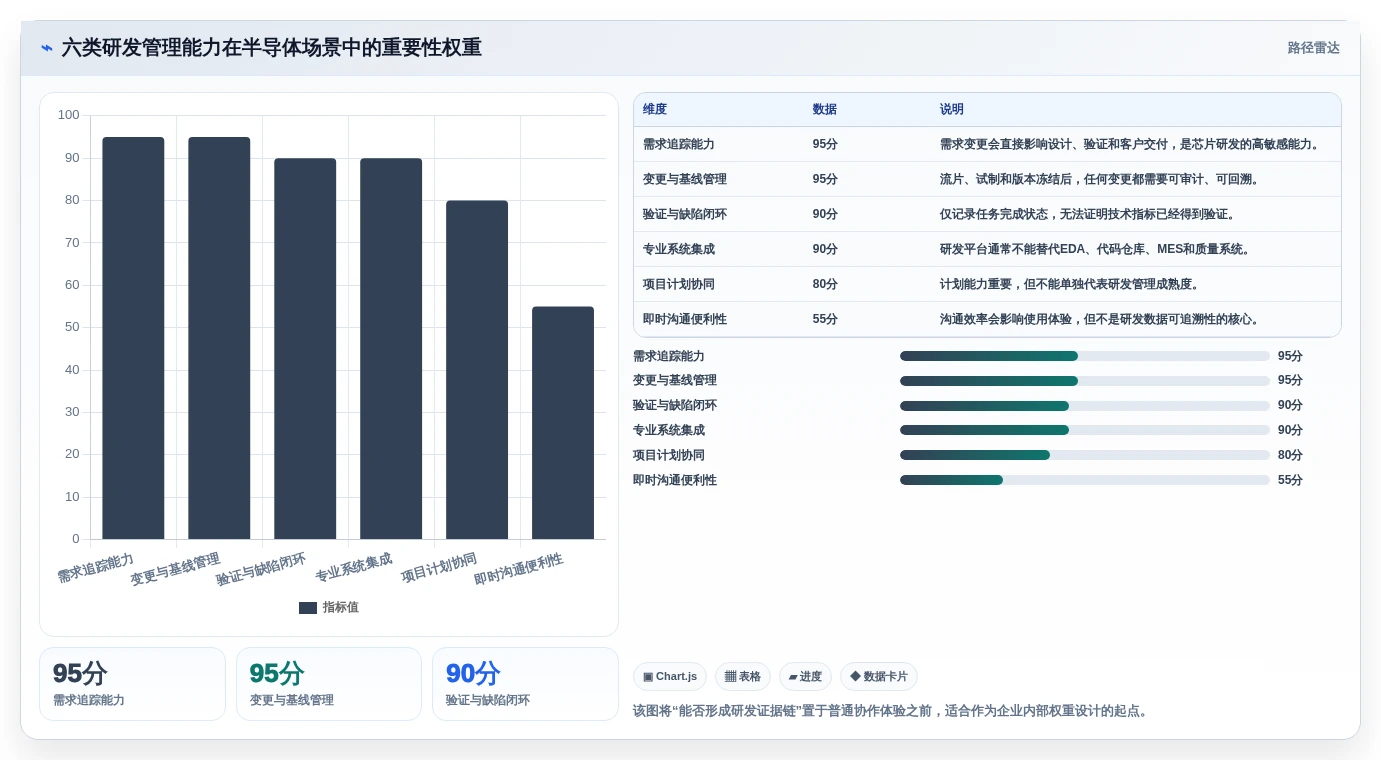
Task: Select the 进度 tag chip
Action: click(x=806, y=677)
